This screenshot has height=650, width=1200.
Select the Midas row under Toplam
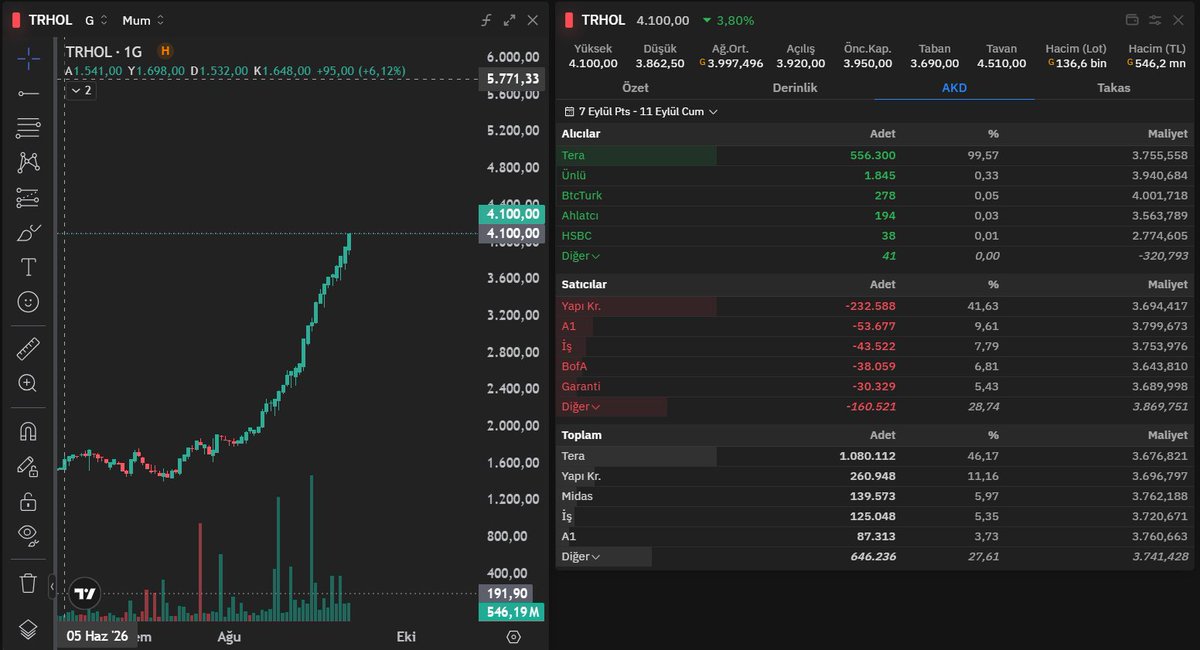(875, 496)
